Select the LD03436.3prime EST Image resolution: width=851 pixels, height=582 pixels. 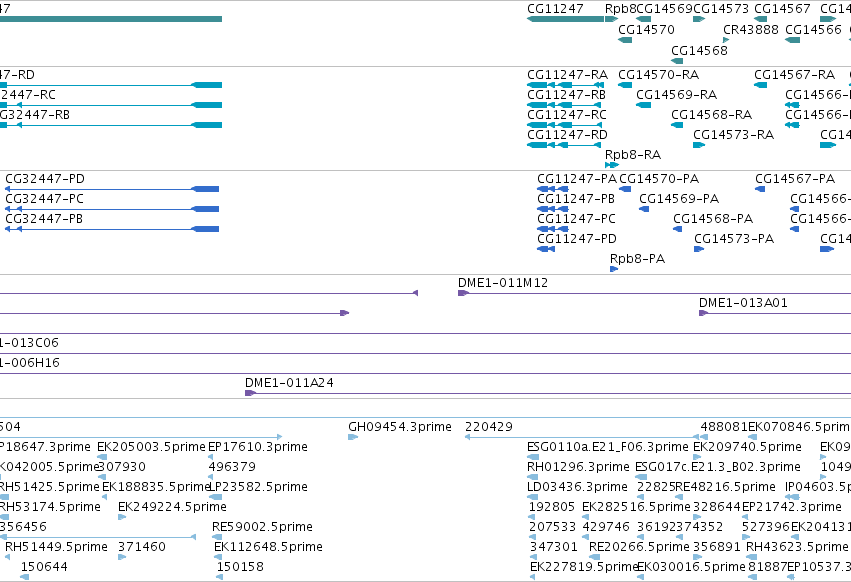(577, 487)
